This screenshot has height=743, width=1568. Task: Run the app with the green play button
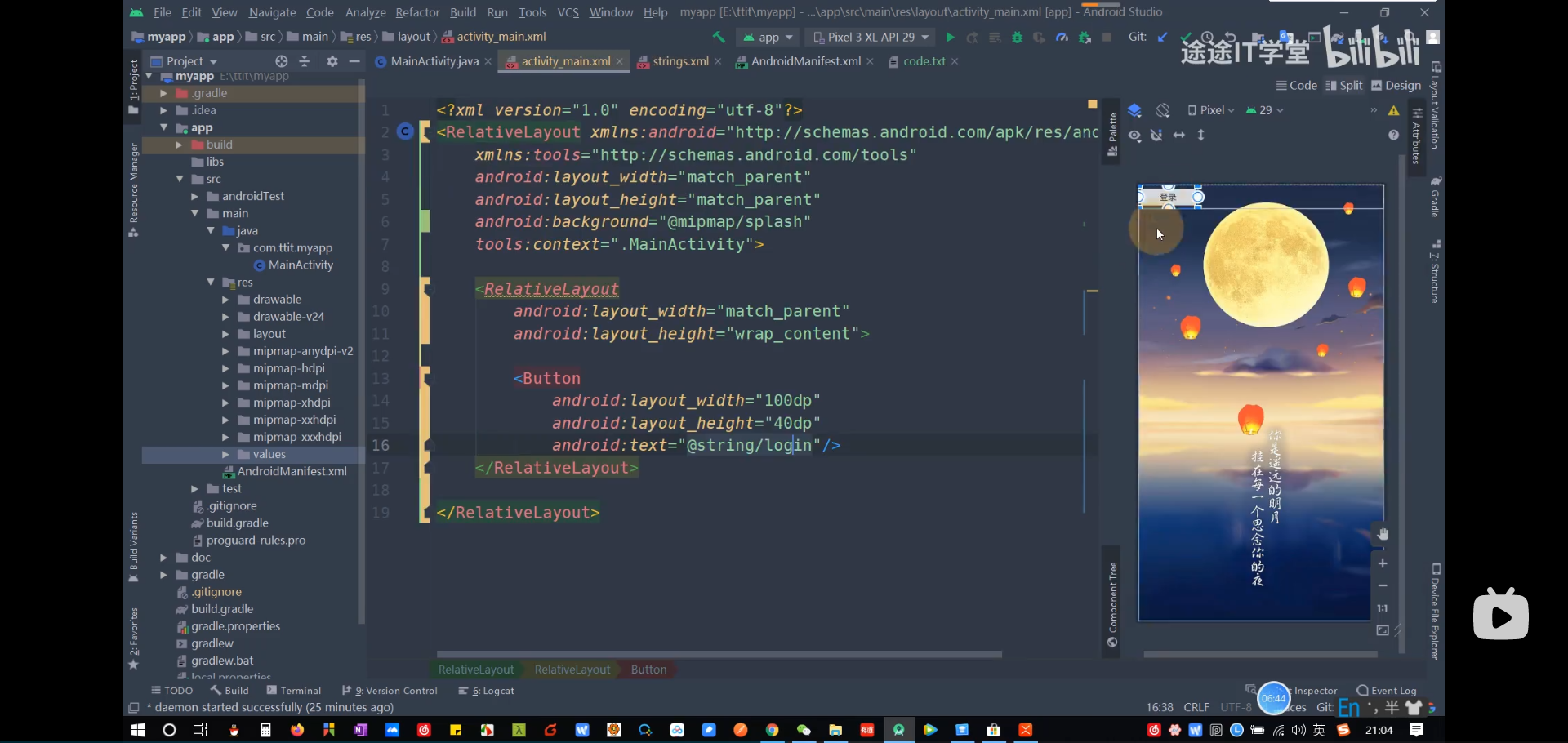click(950, 38)
